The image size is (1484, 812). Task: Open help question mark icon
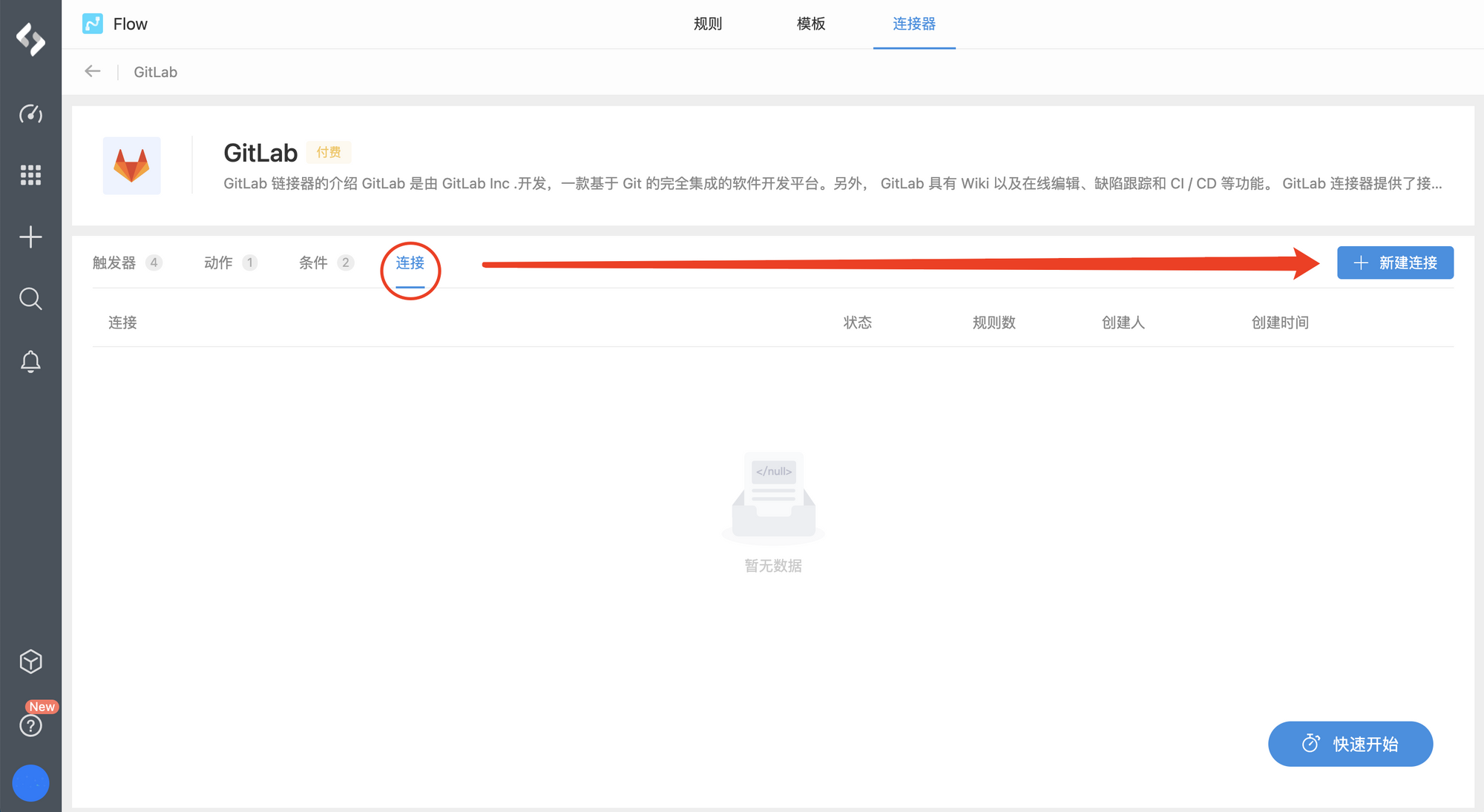coord(30,725)
